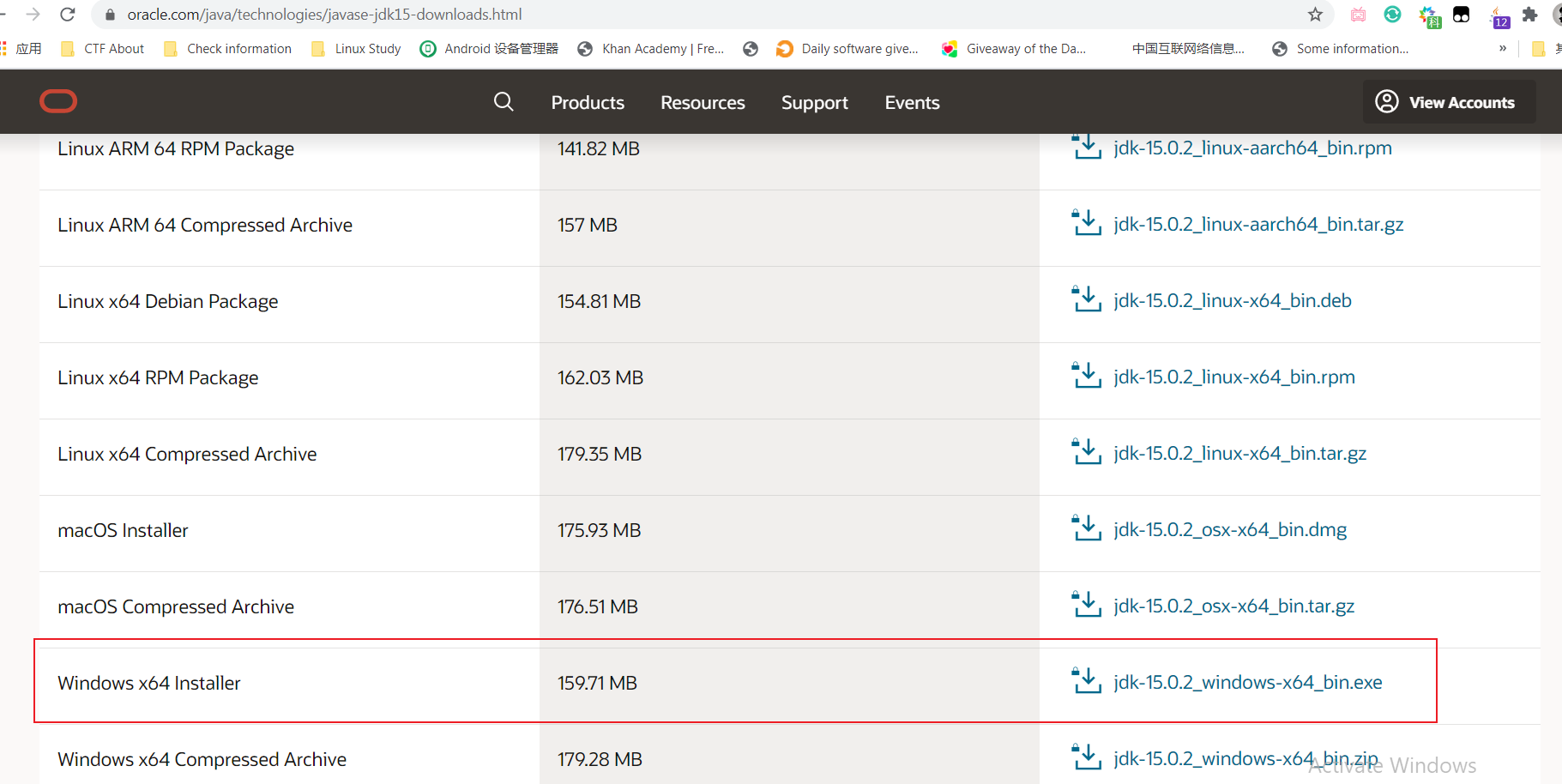This screenshot has height=784, width=1562.
Task: Click download icon for macOS Installer dmg
Action: tap(1087, 529)
